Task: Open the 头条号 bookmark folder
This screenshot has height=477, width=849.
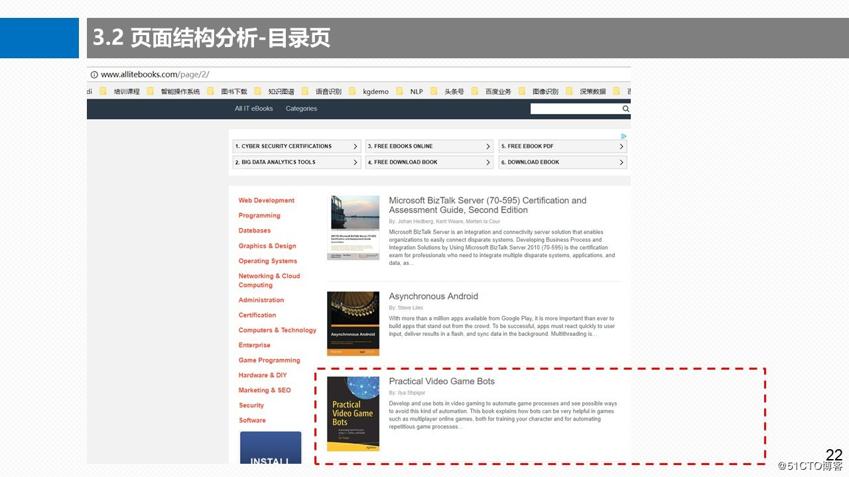Action: (447, 92)
